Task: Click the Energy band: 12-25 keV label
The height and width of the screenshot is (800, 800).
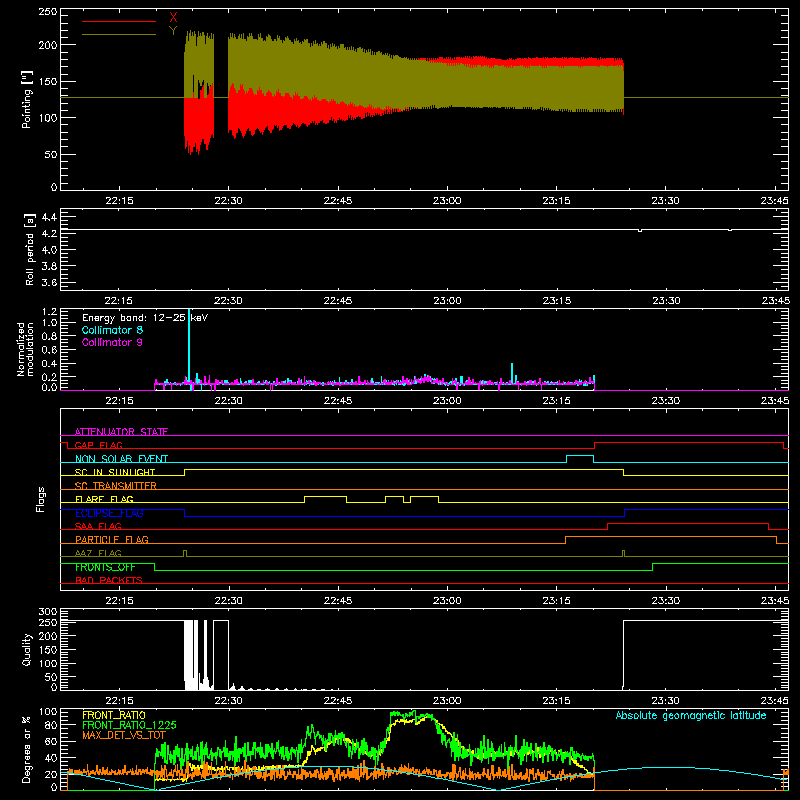Action: tap(145, 318)
